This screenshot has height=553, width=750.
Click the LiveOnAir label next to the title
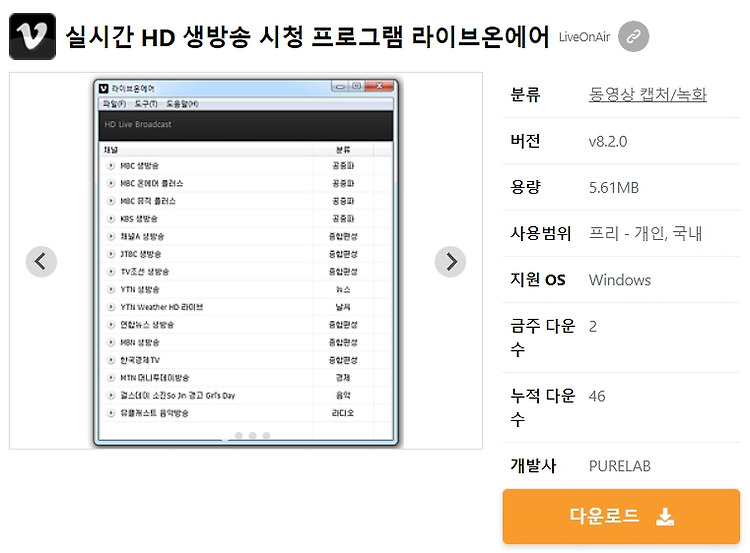point(585,37)
